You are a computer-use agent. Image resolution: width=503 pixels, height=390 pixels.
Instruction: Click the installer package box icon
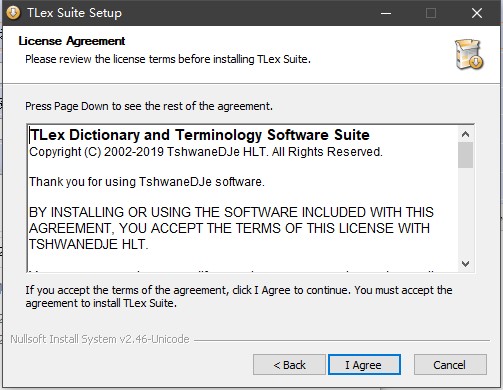469,54
